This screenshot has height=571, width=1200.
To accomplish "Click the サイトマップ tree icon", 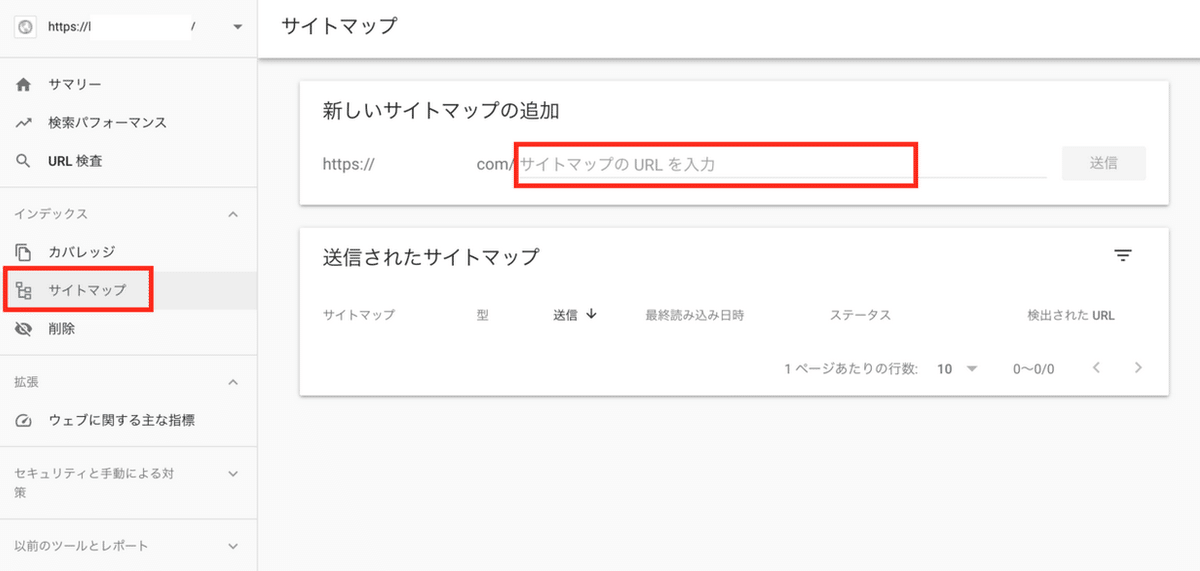I will (x=24, y=291).
